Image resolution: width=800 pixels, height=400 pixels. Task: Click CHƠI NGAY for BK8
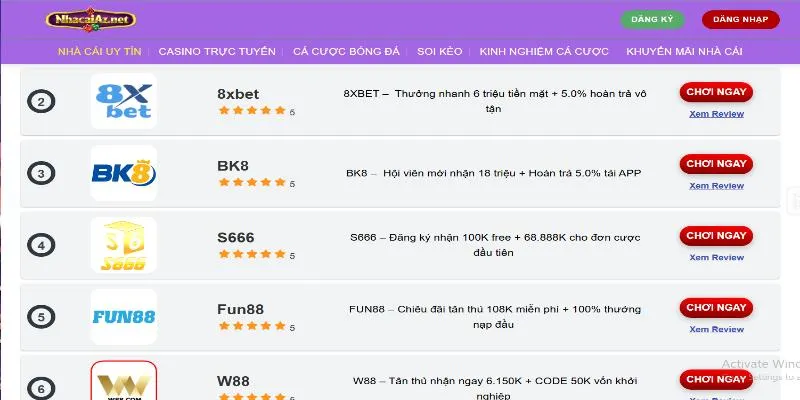716,164
